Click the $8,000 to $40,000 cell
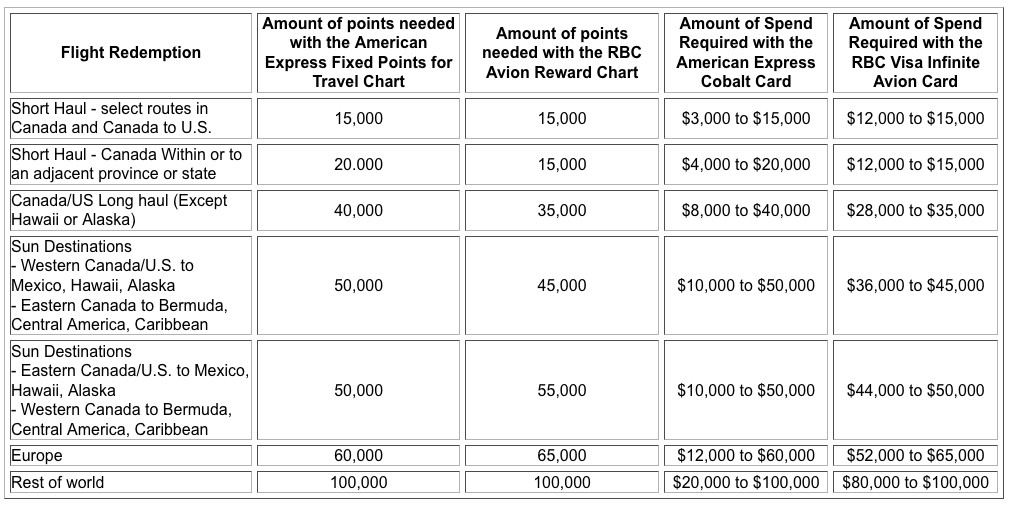Viewport: 1014px width, 507px height. (x=746, y=210)
